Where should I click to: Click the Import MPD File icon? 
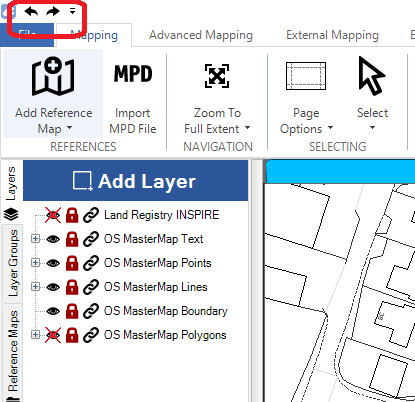click(133, 74)
